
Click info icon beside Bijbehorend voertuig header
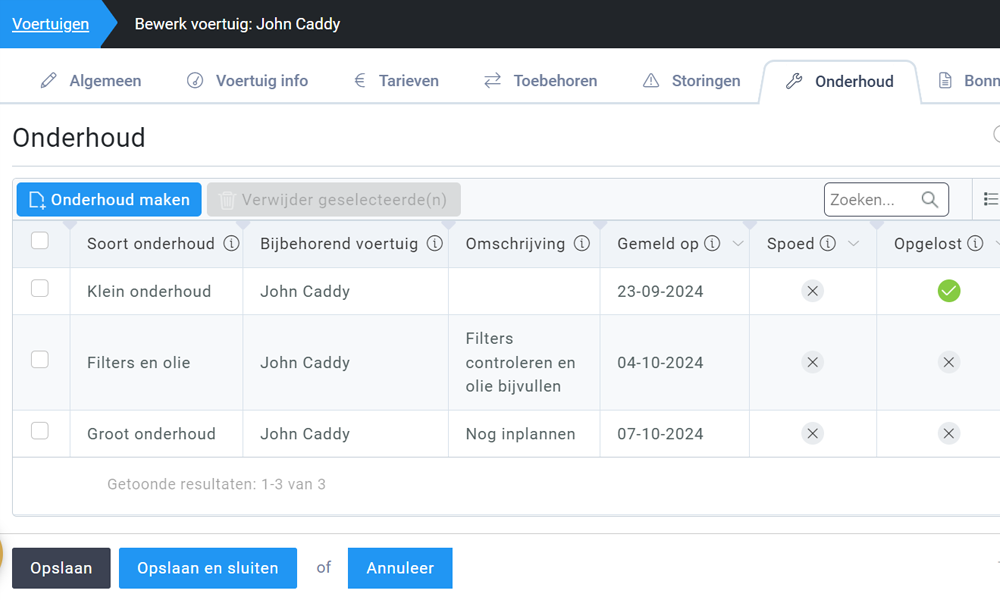(x=435, y=244)
